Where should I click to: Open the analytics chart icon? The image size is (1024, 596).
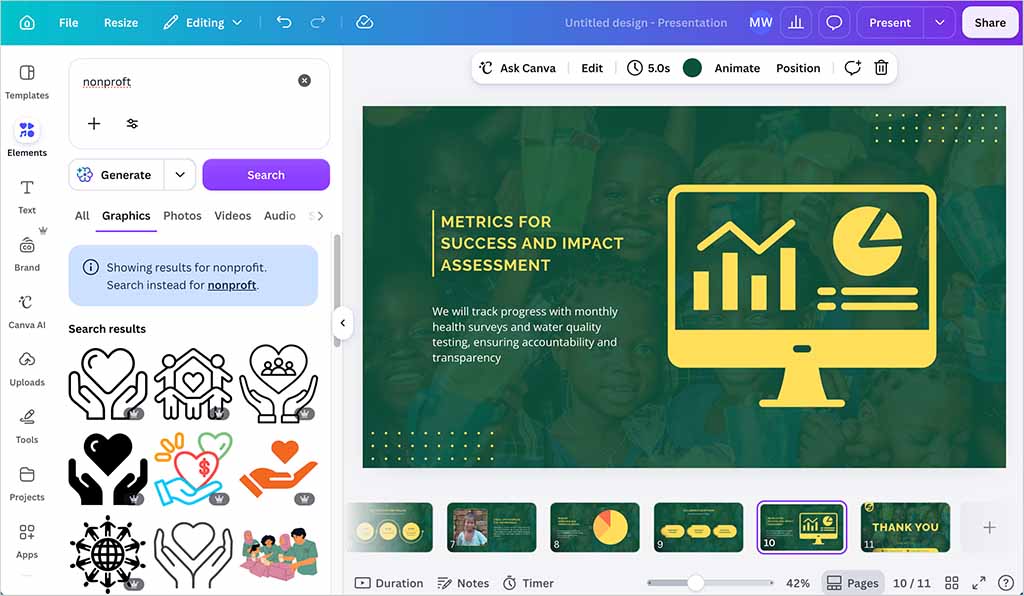tap(795, 23)
